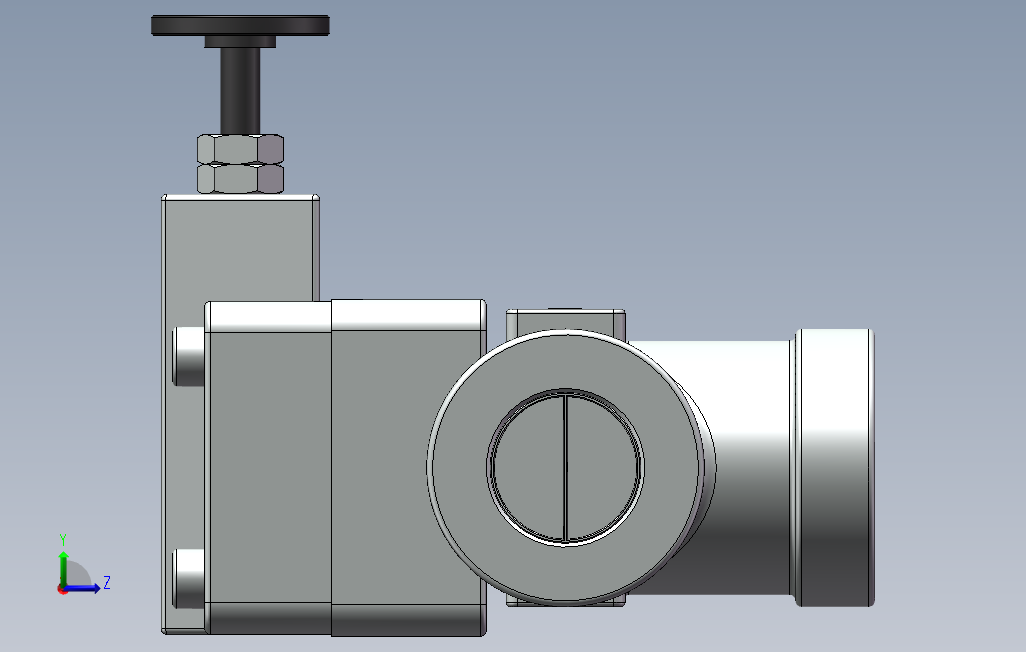Image resolution: width=1026 pixels, height=652 pixels.
Task: Click the Y label on the triad
Action: [x=63, y=540]
